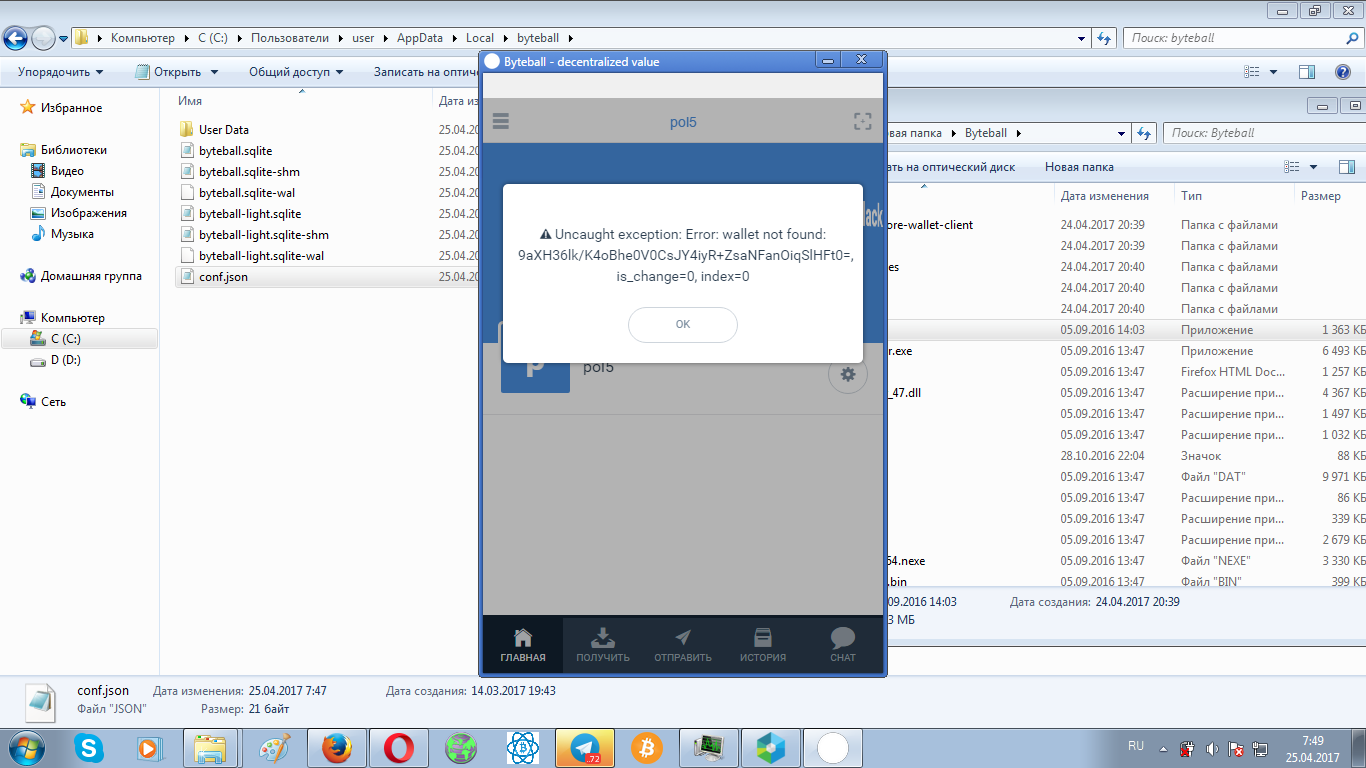
Task: Click the Local breadcrumb in the address bar
Action: (x=480, y=38)
